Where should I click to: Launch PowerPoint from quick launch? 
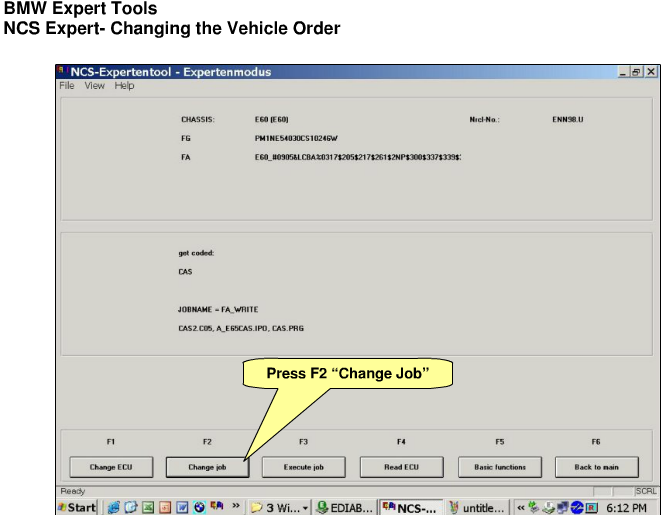pos(165,507)
